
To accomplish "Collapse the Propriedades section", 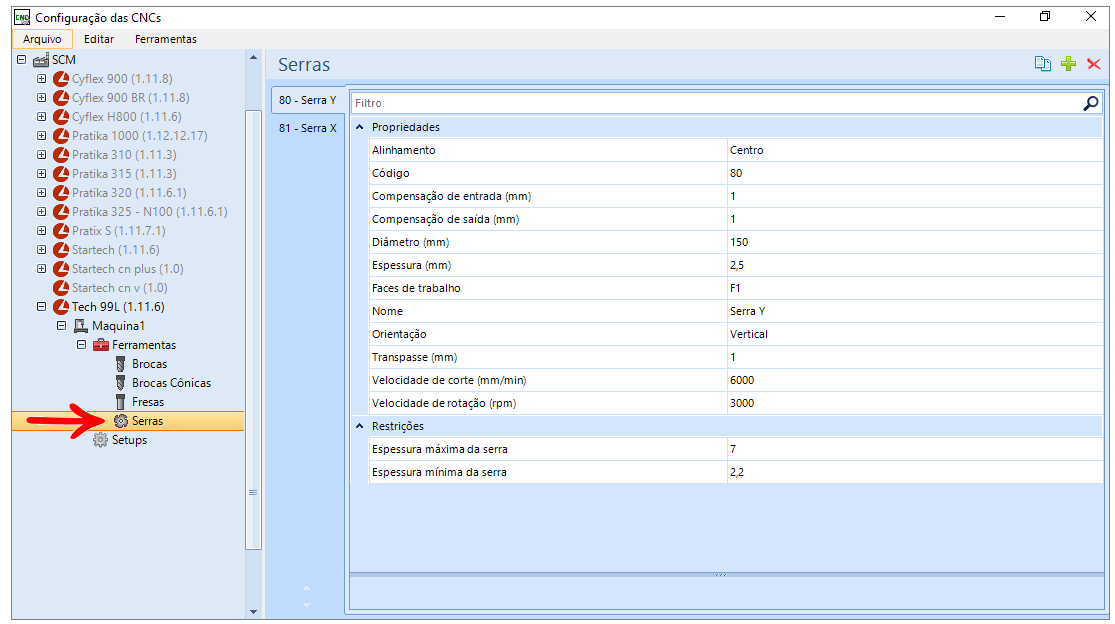I will coord(360,128).
